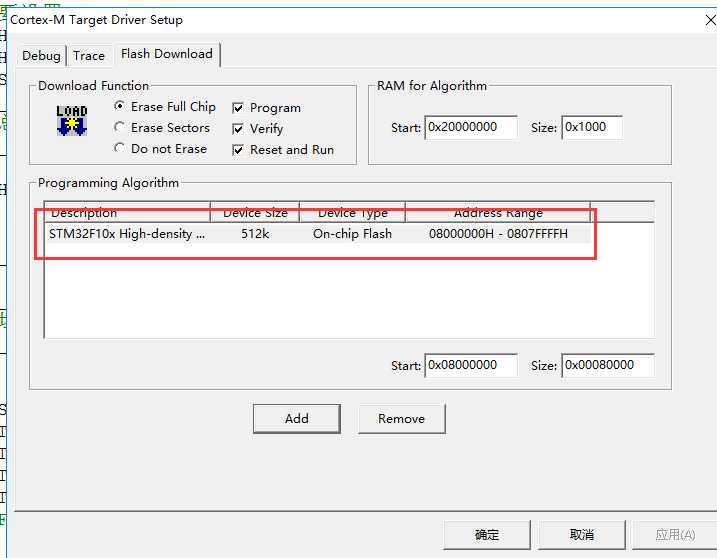Select the Flash Download tab

[167, 54]
